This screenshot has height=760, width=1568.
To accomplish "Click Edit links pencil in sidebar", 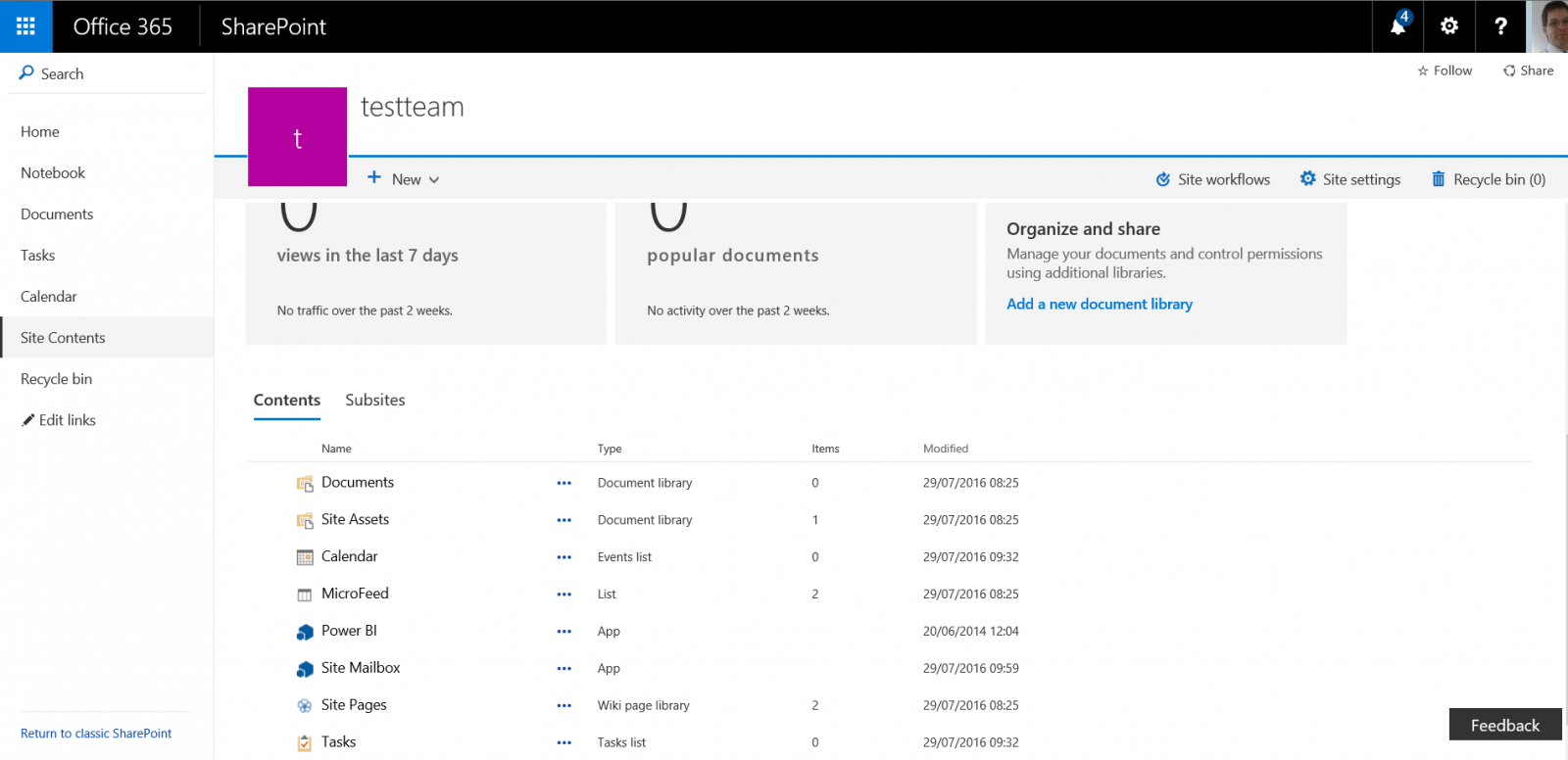I will (x=59, y=419).
